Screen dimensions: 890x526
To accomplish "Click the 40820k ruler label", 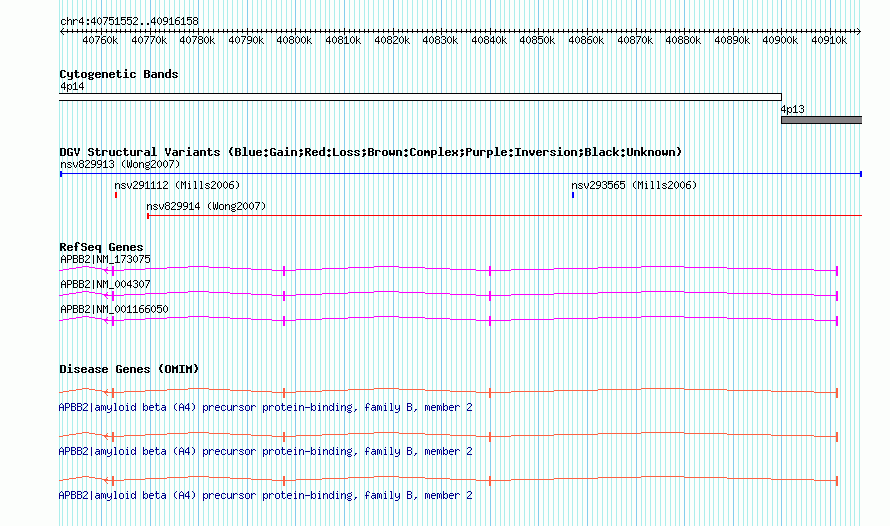I will pyautogui.click(x=392, y=40).
